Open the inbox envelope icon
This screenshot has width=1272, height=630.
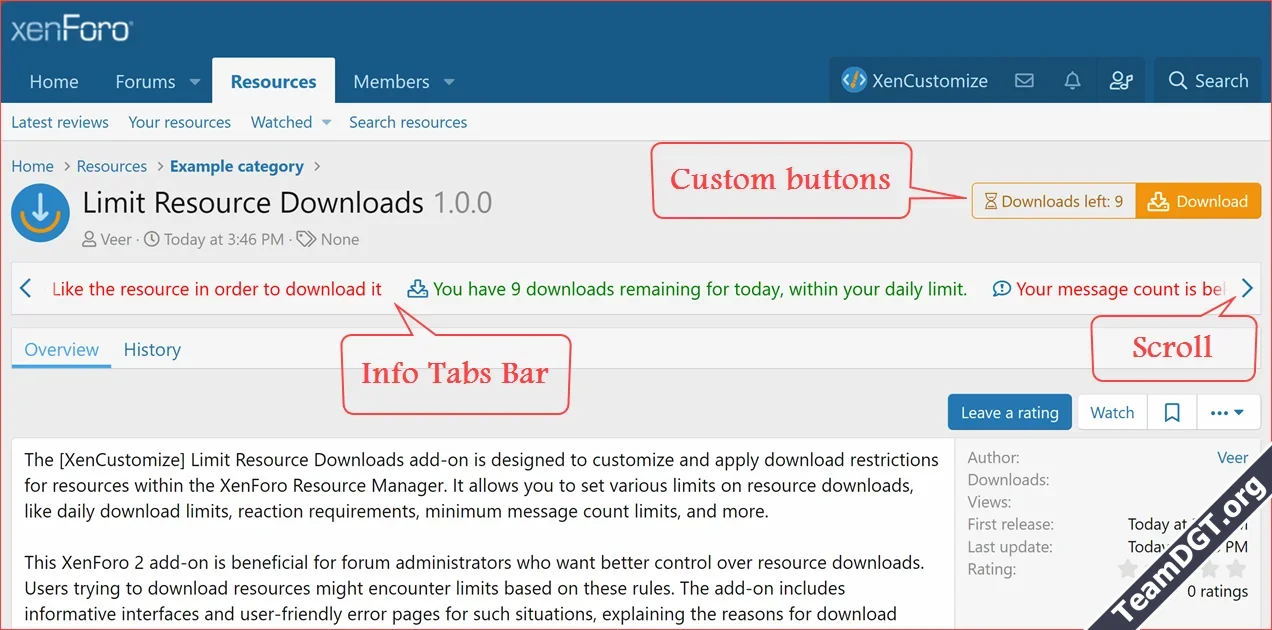(x=1024, y=81)
